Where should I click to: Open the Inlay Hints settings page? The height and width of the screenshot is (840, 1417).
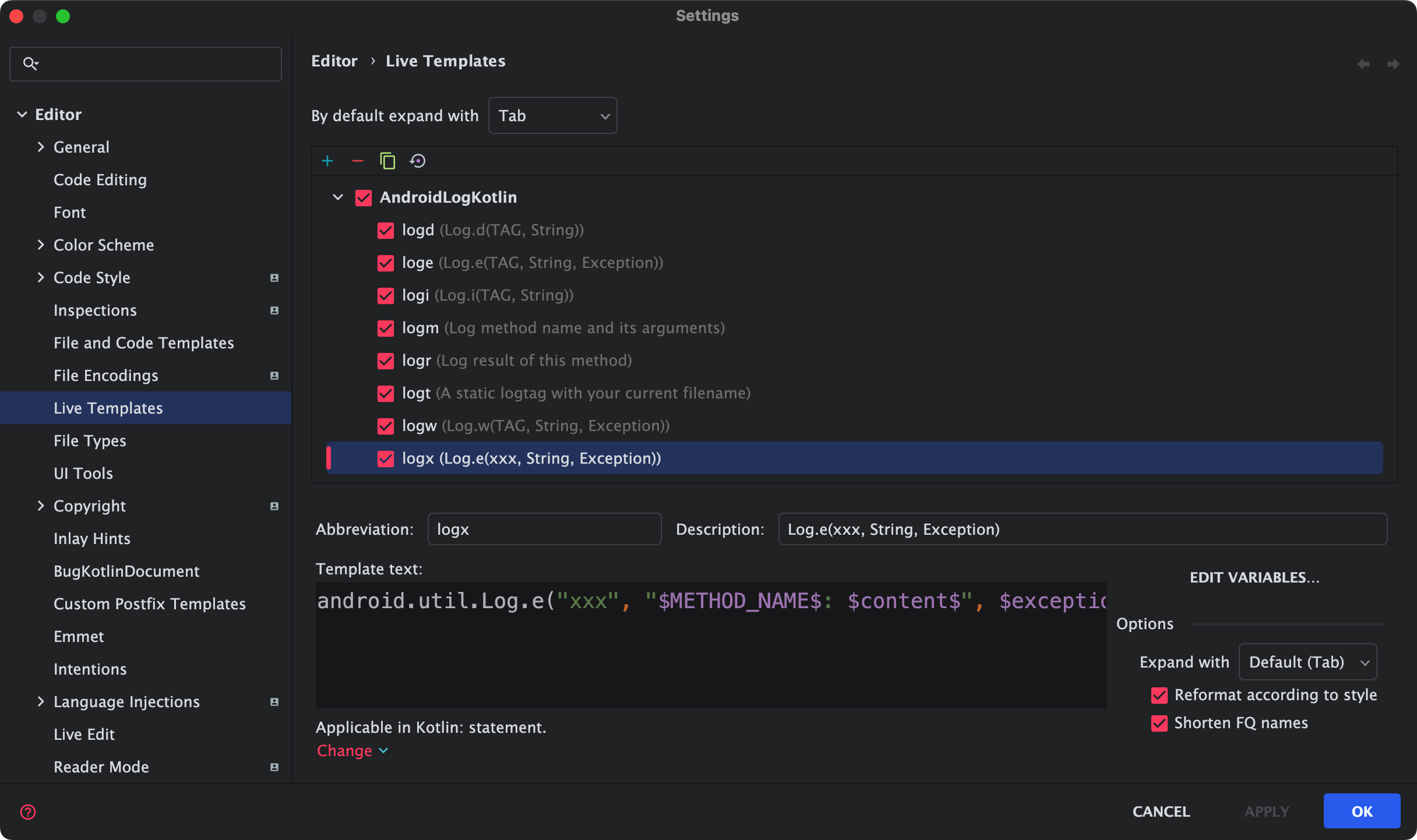pos(92,539)
